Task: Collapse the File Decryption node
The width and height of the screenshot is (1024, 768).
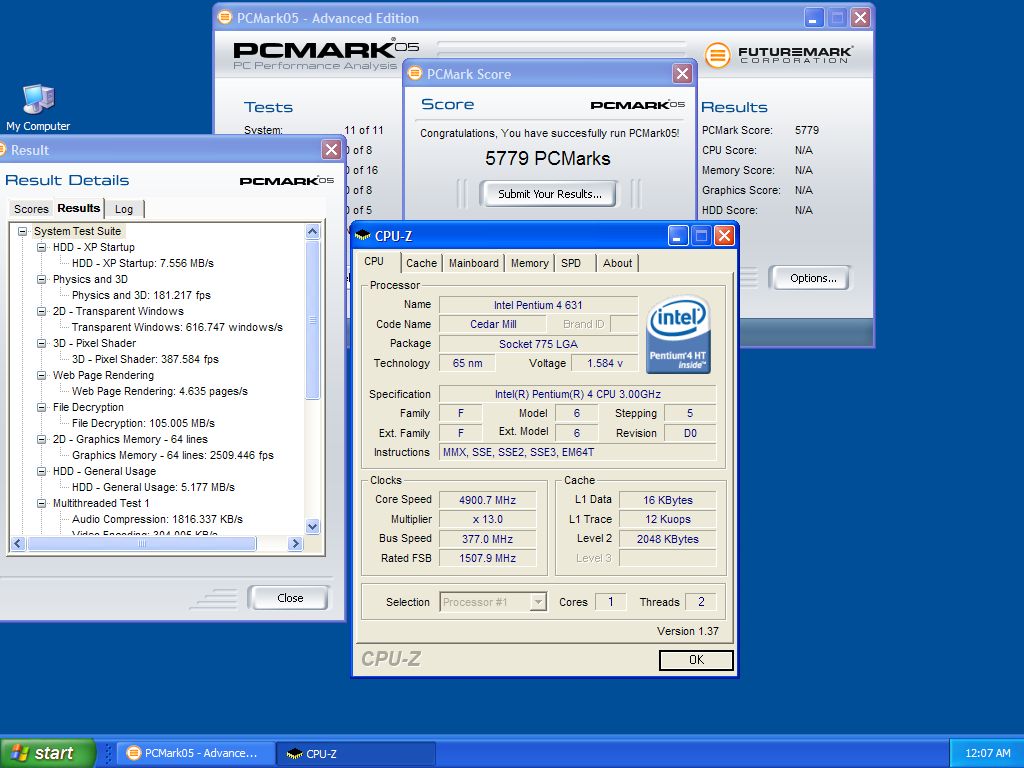Action: point(42,408)
